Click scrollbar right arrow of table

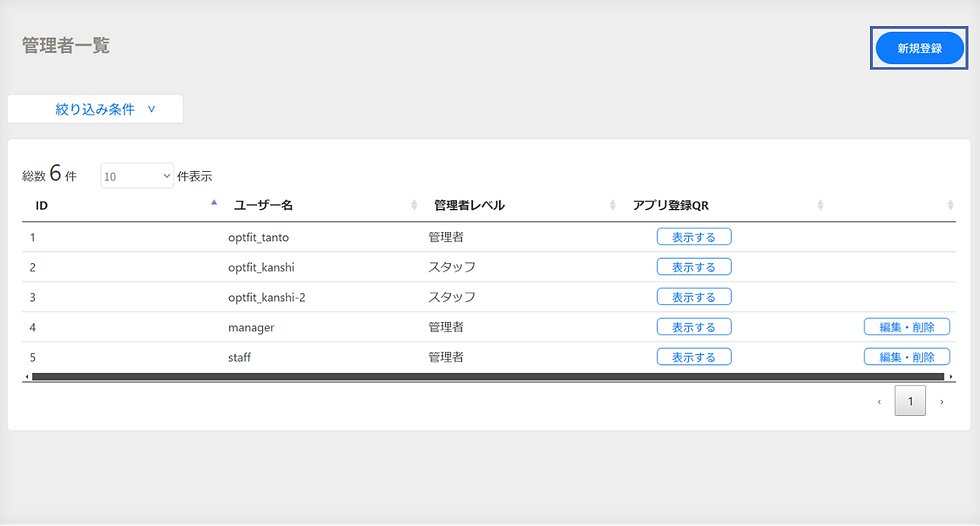pos(950,376)
